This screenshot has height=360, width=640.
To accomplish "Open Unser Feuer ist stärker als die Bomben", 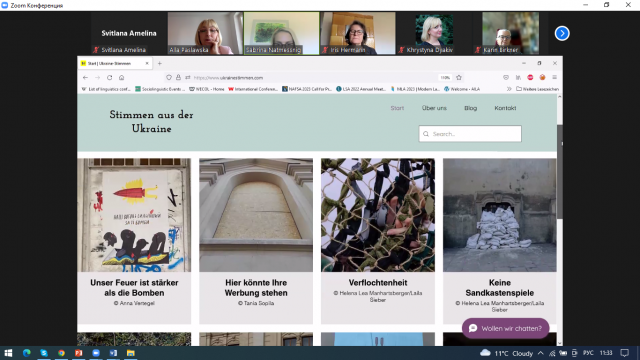I will [x=134, y=288].
